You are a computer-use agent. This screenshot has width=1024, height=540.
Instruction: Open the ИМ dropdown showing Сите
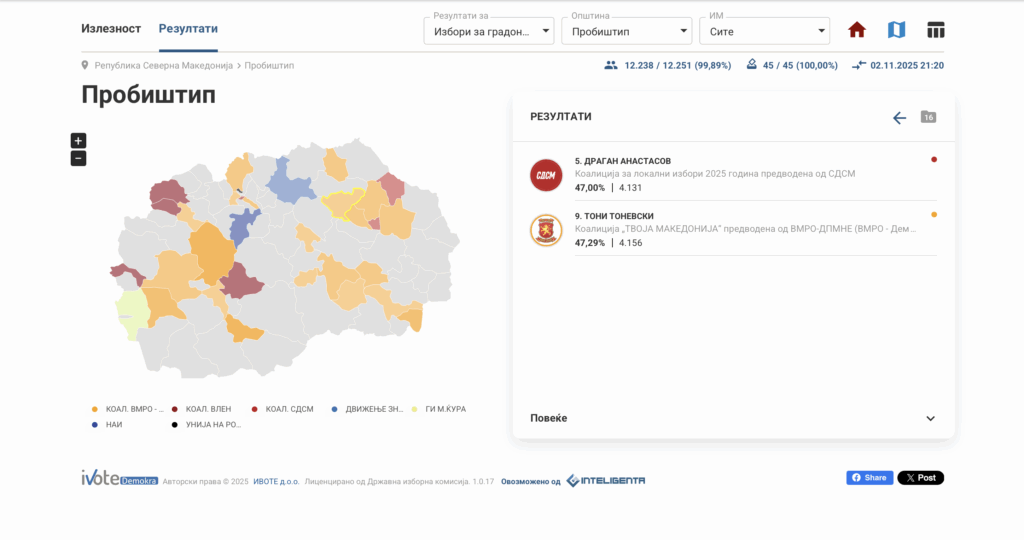(763, 32)
